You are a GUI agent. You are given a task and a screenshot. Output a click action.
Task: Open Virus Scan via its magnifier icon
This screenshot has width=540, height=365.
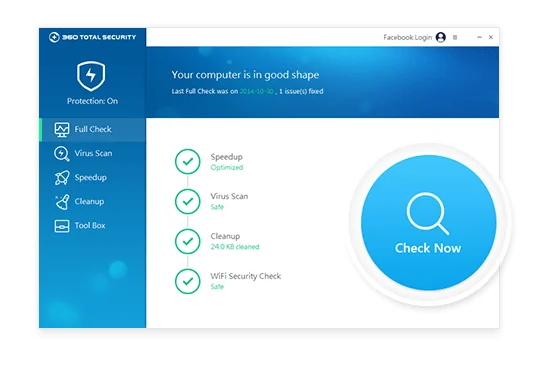click(62, 154)
